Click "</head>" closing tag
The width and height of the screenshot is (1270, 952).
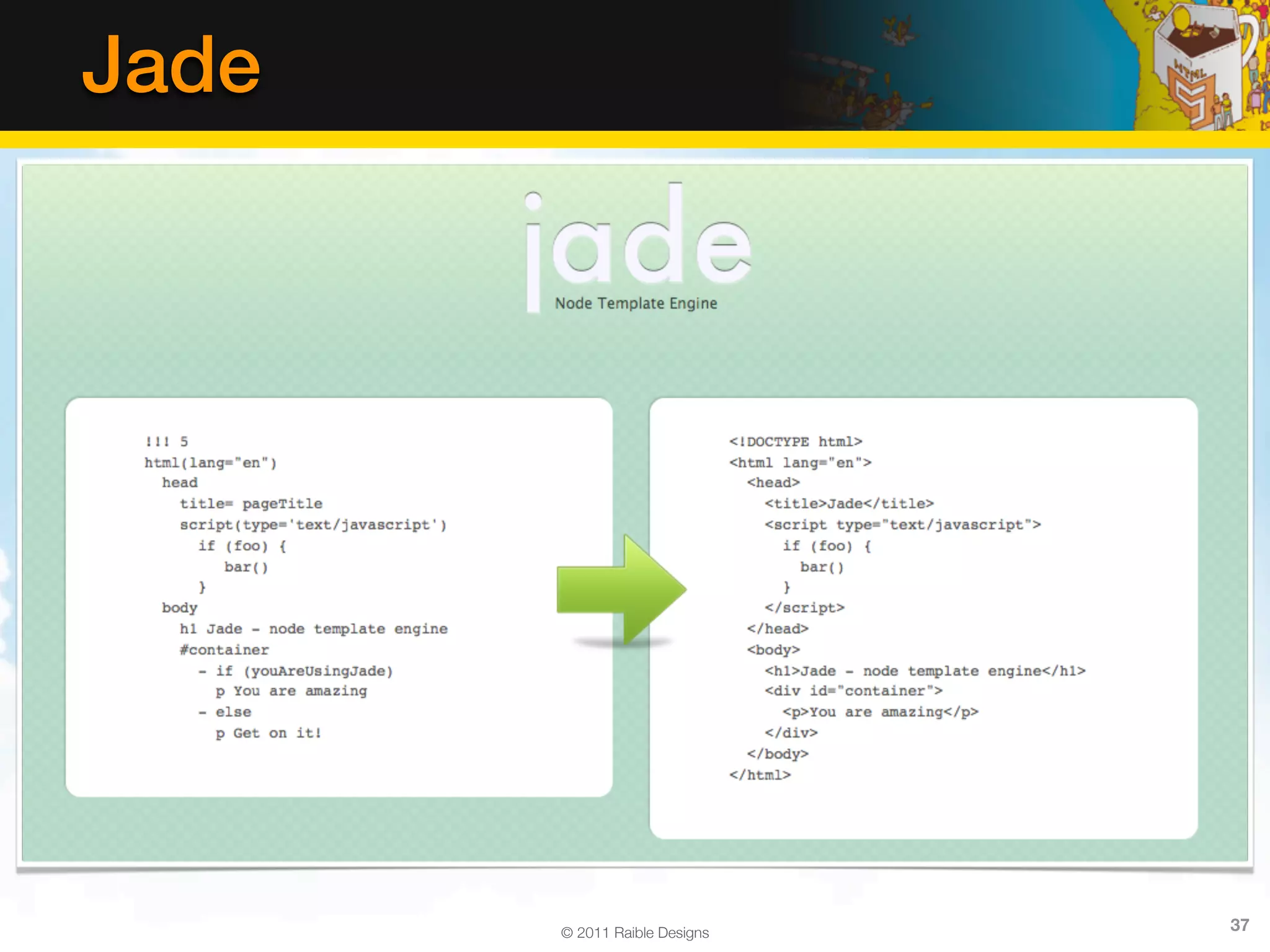778,628
